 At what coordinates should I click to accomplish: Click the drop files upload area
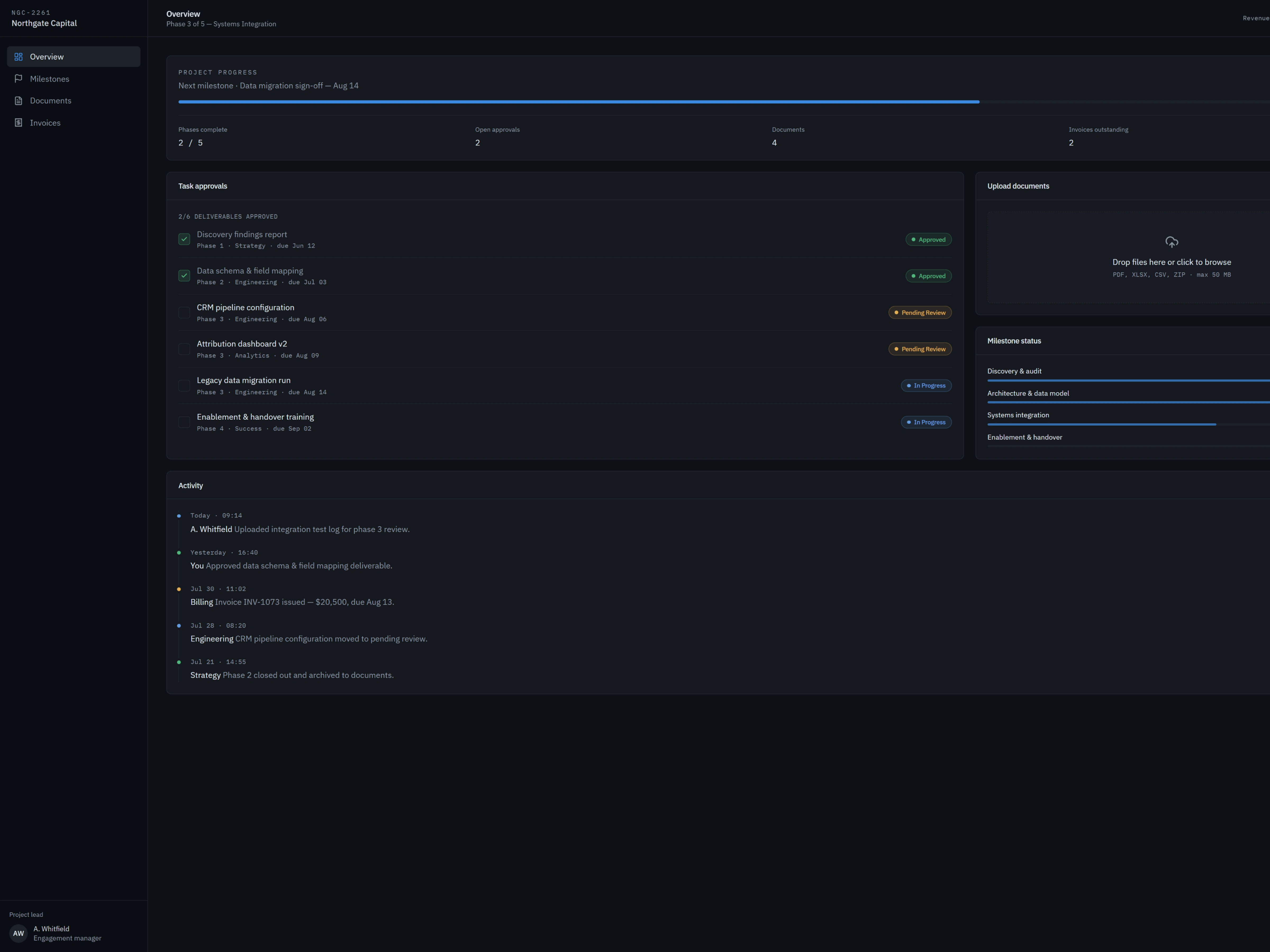tap(1129, 257)
